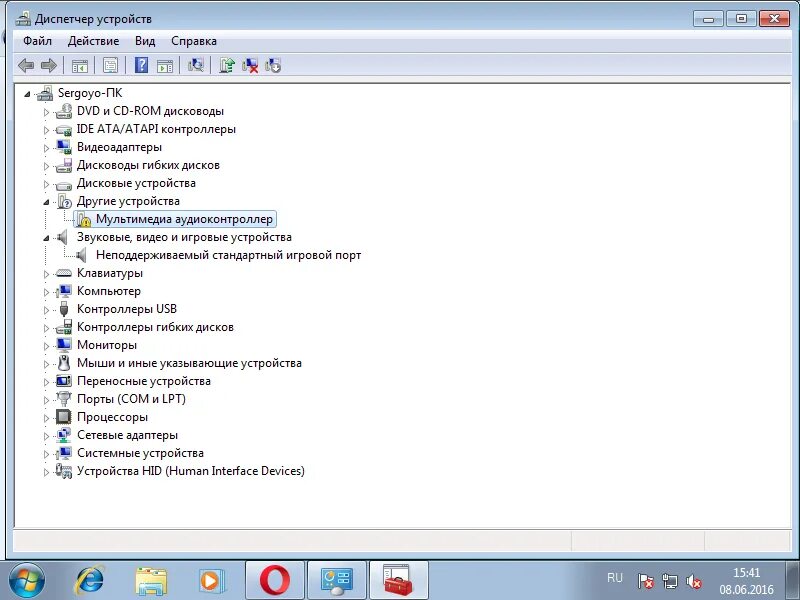
Task: Click the RU language indicator
Action: pos(615,578)
